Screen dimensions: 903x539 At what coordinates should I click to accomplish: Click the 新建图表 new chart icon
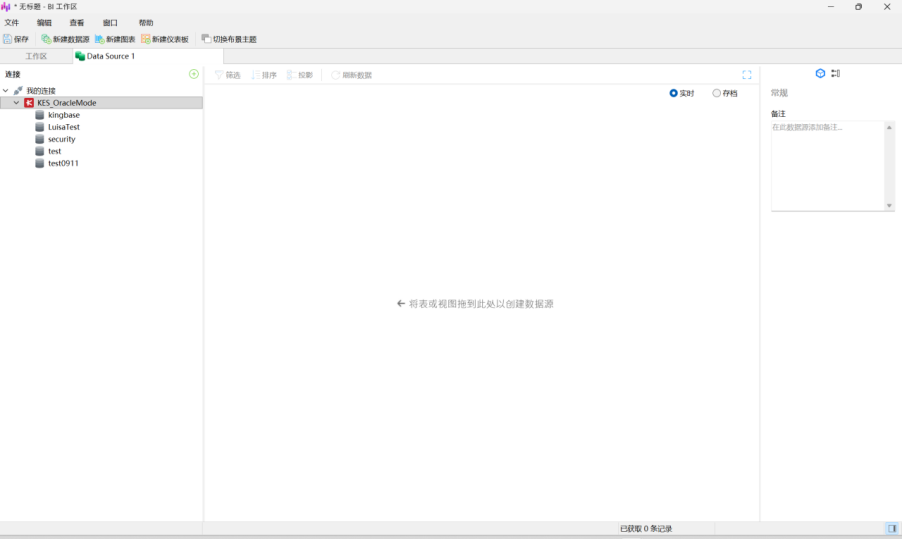coord(99,39)
